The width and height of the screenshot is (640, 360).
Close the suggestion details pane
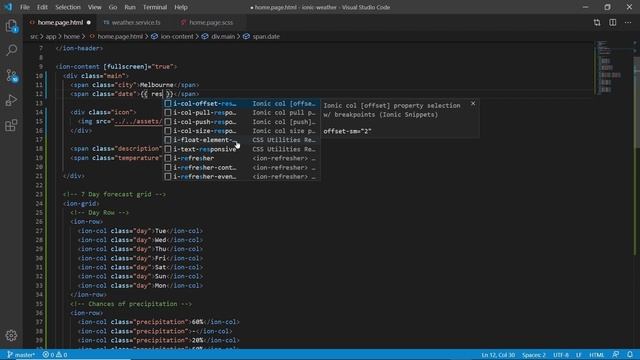[473, 103]
